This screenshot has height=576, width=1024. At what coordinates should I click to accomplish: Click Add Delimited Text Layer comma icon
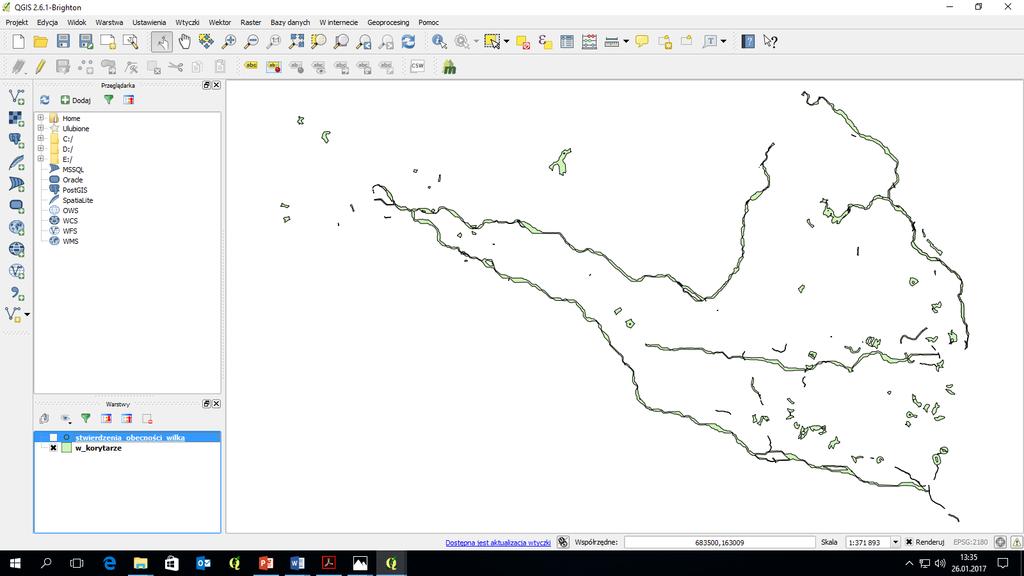point(16,293)
